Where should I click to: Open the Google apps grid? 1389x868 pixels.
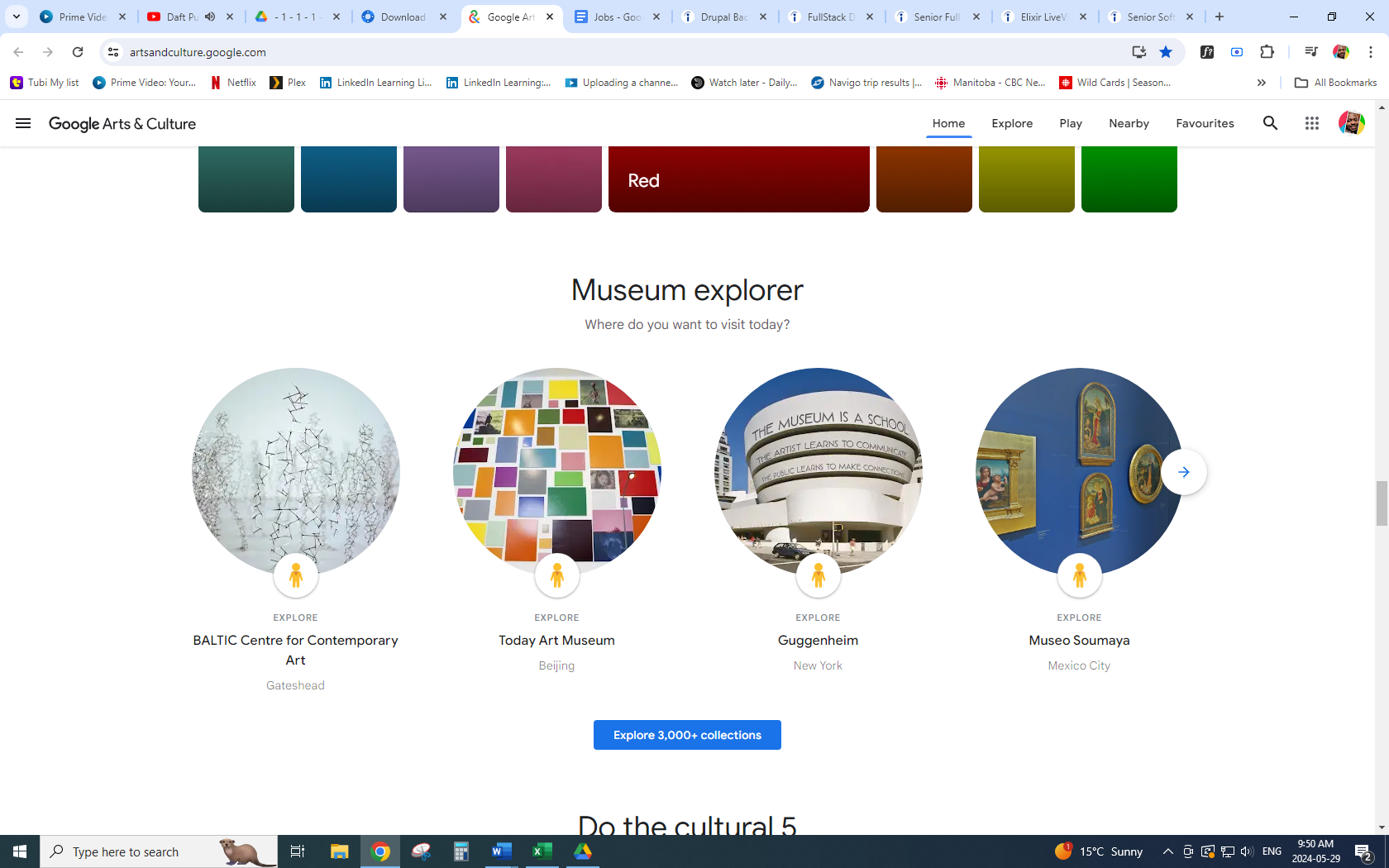(1311, 123)
